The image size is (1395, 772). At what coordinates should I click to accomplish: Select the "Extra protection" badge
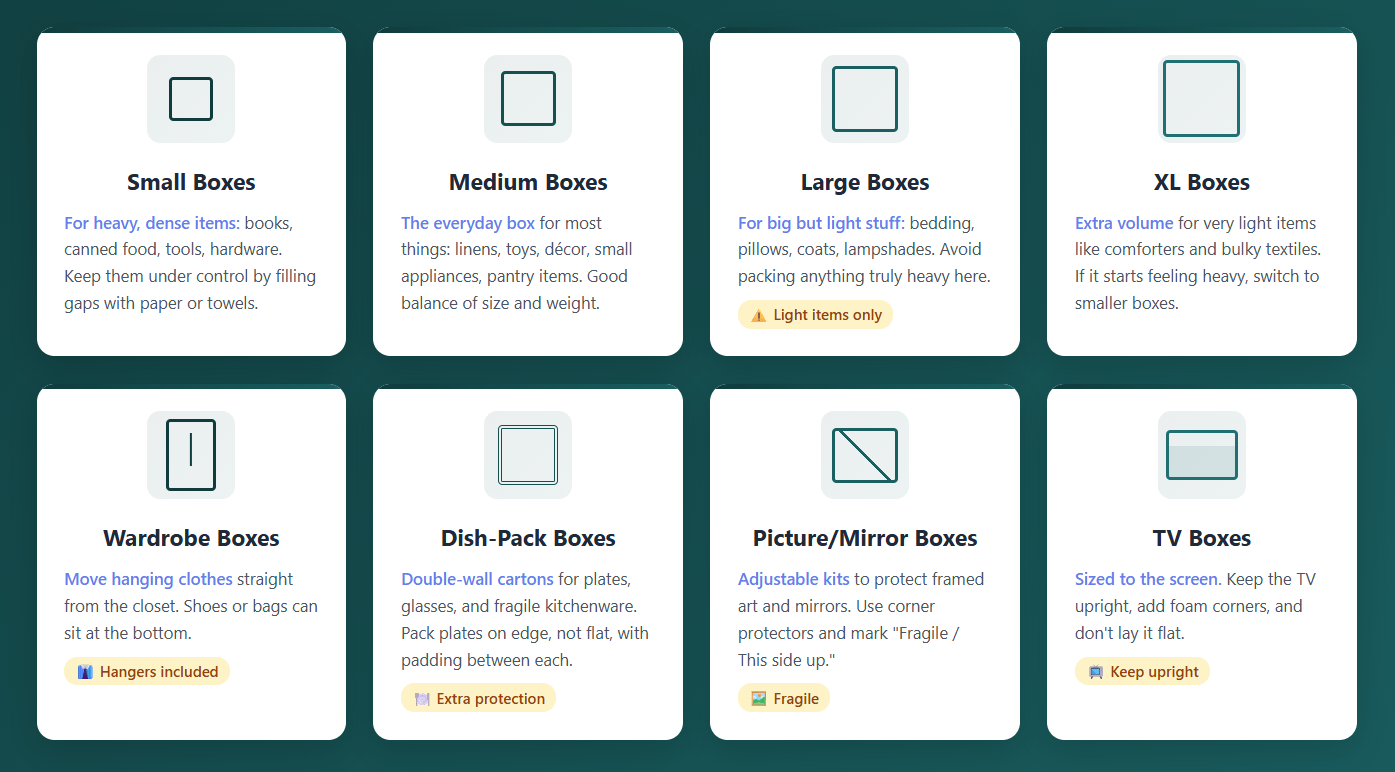pyautogui.click(x=478, y=699)
